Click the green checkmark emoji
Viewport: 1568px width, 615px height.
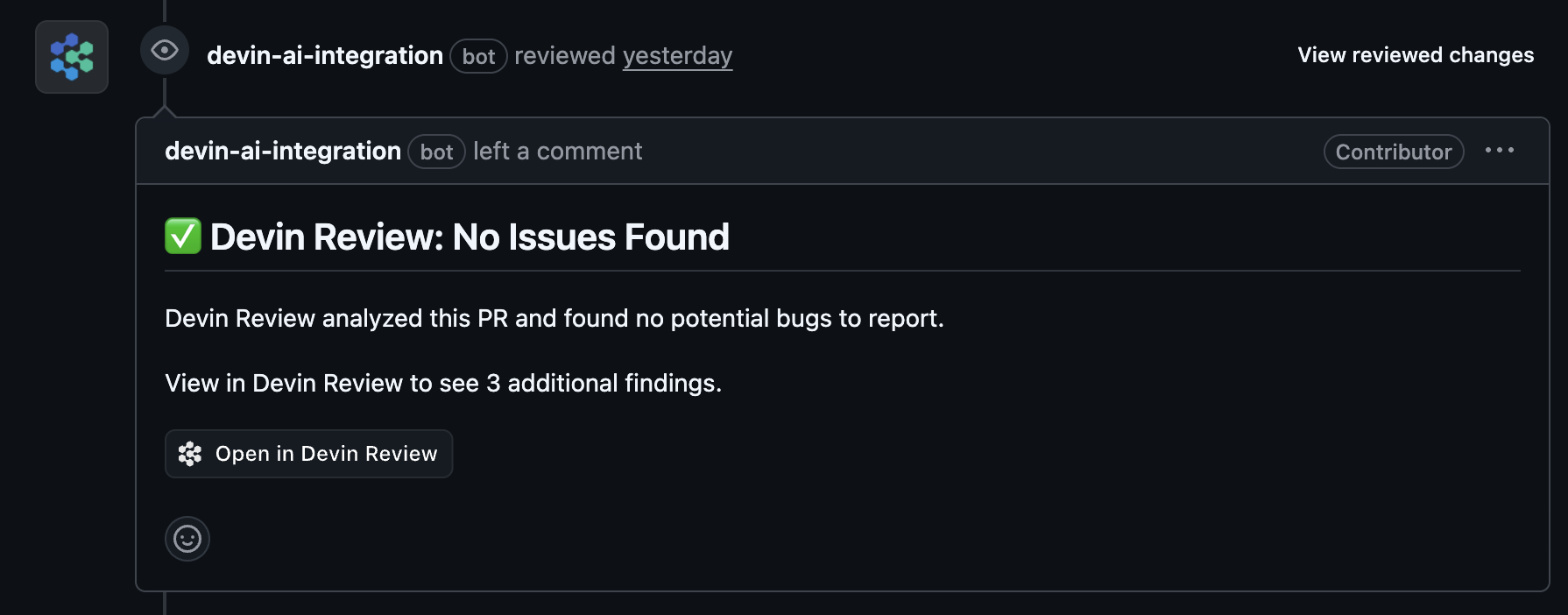[x=183, y=237]
